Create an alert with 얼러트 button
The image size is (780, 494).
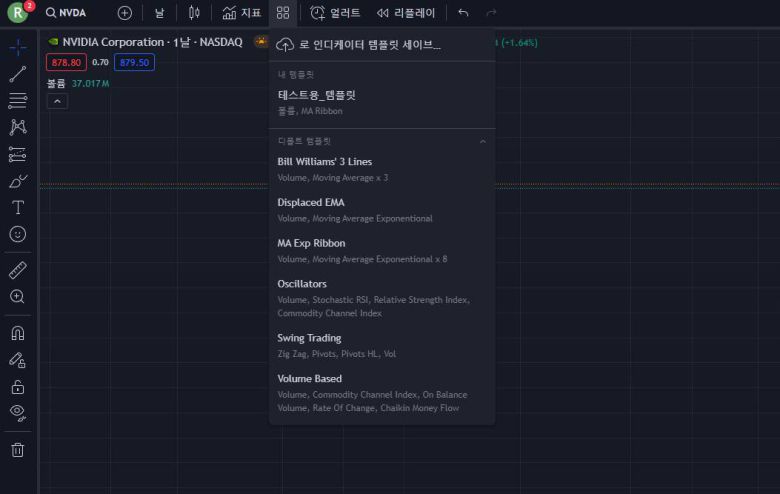pos(335,13)
